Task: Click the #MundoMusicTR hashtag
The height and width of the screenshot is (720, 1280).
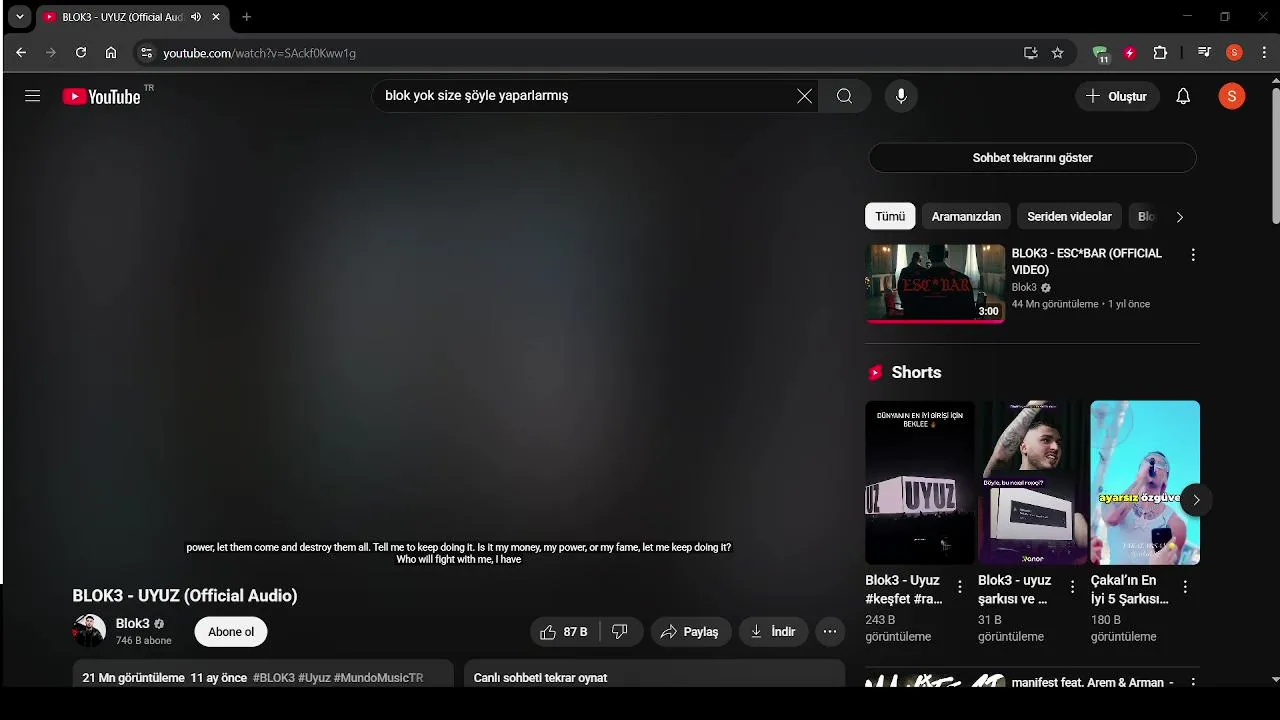Action: pyautogui.click(x=379, y=678)
